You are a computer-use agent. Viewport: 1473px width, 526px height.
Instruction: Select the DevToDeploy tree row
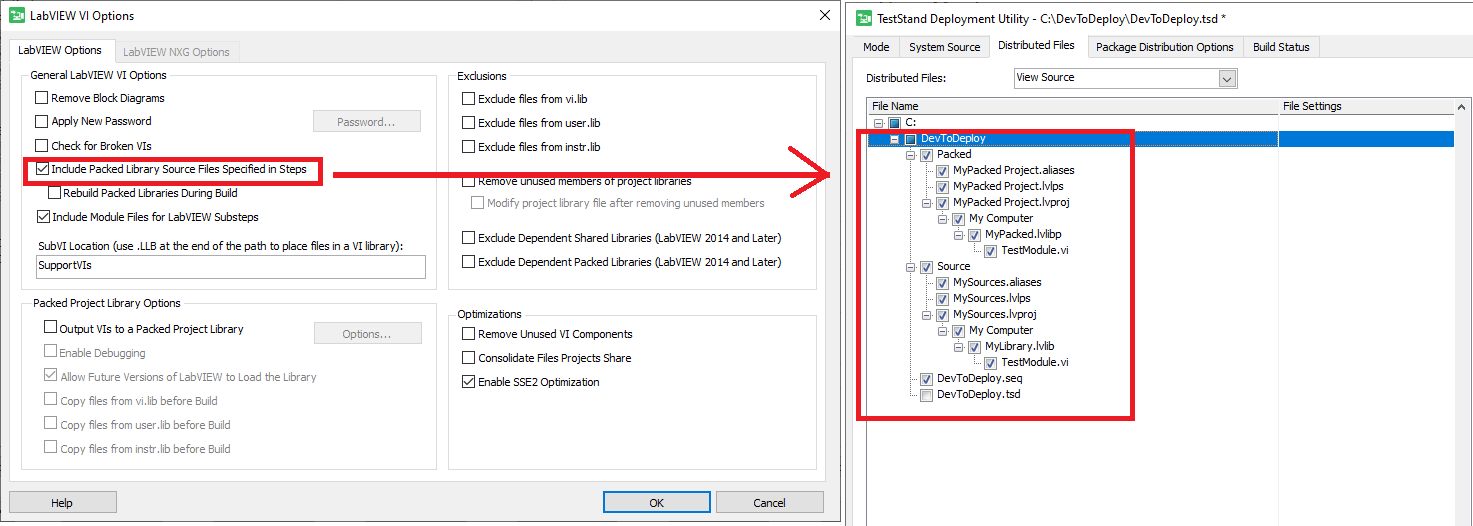1160,139
